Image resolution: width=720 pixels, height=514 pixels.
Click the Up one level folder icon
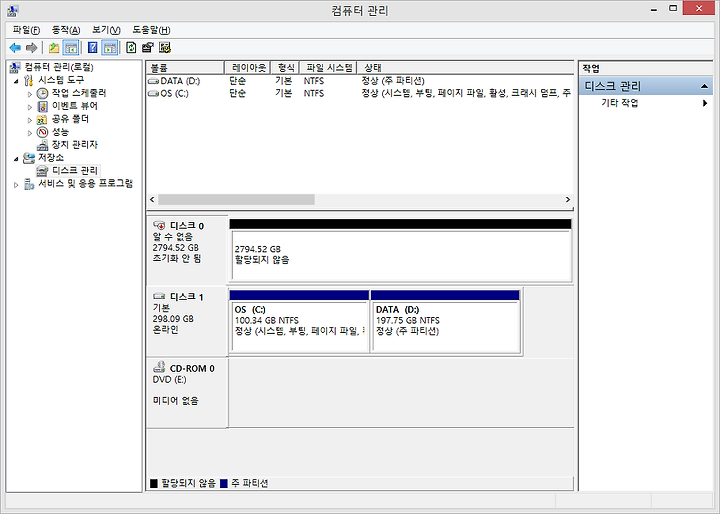pos(54,47)
